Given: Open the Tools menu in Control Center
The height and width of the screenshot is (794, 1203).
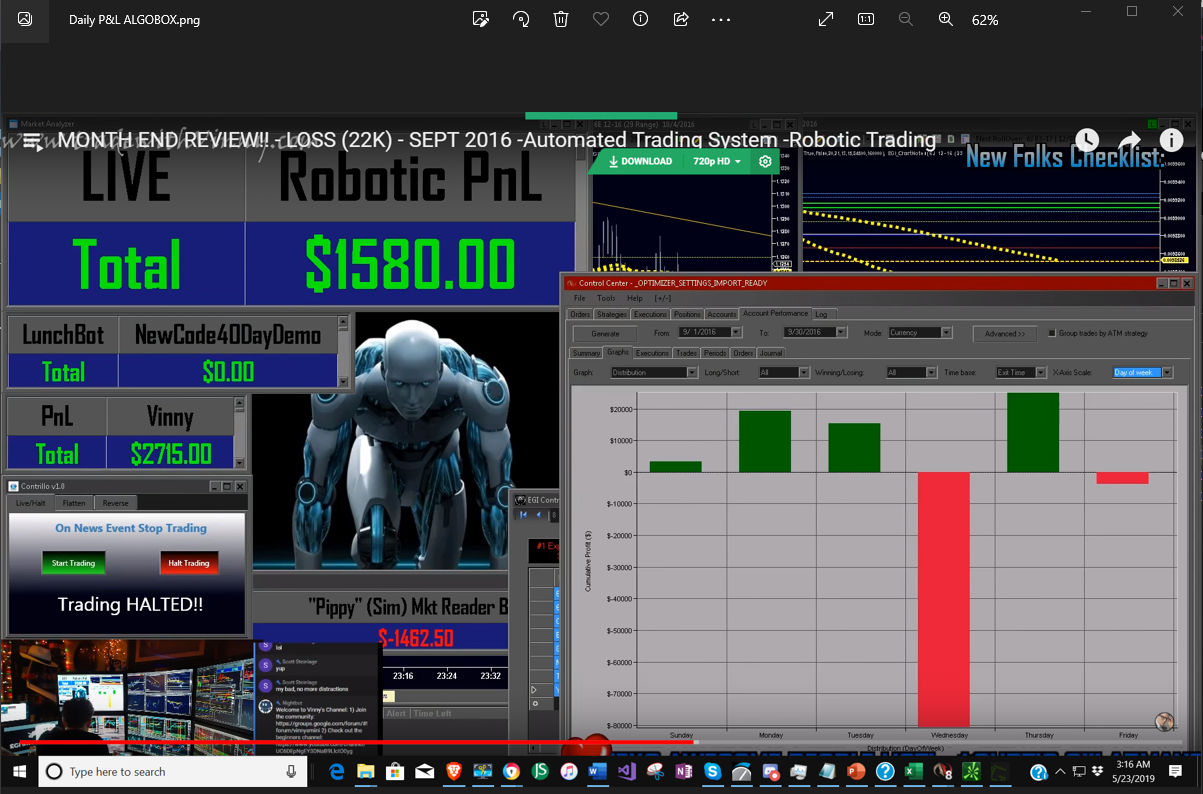Looking at the screenshot, I should click(x=606, y=298).
